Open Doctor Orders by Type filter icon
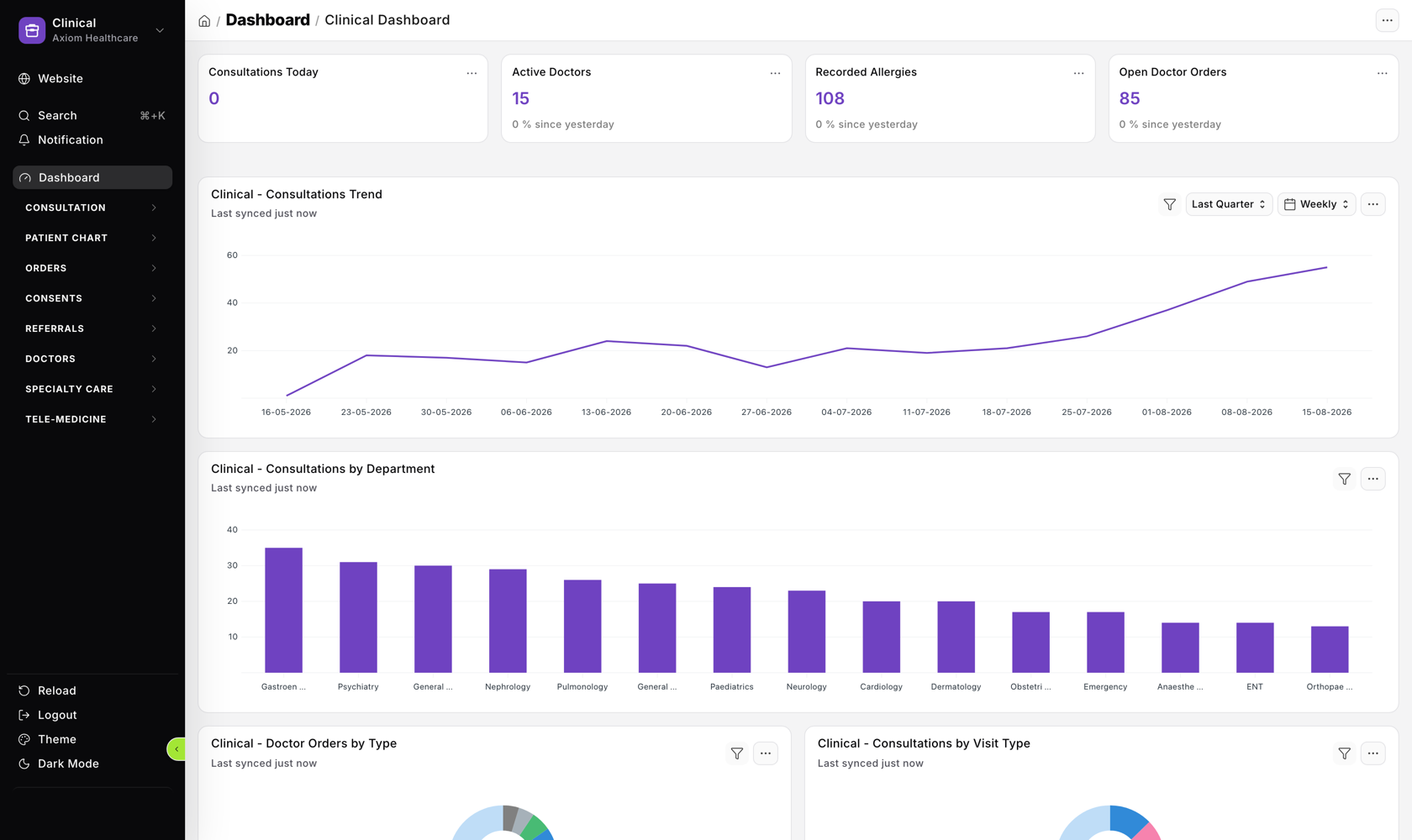The height and width of the screenshot is (840, 1412). coord(737,753)
